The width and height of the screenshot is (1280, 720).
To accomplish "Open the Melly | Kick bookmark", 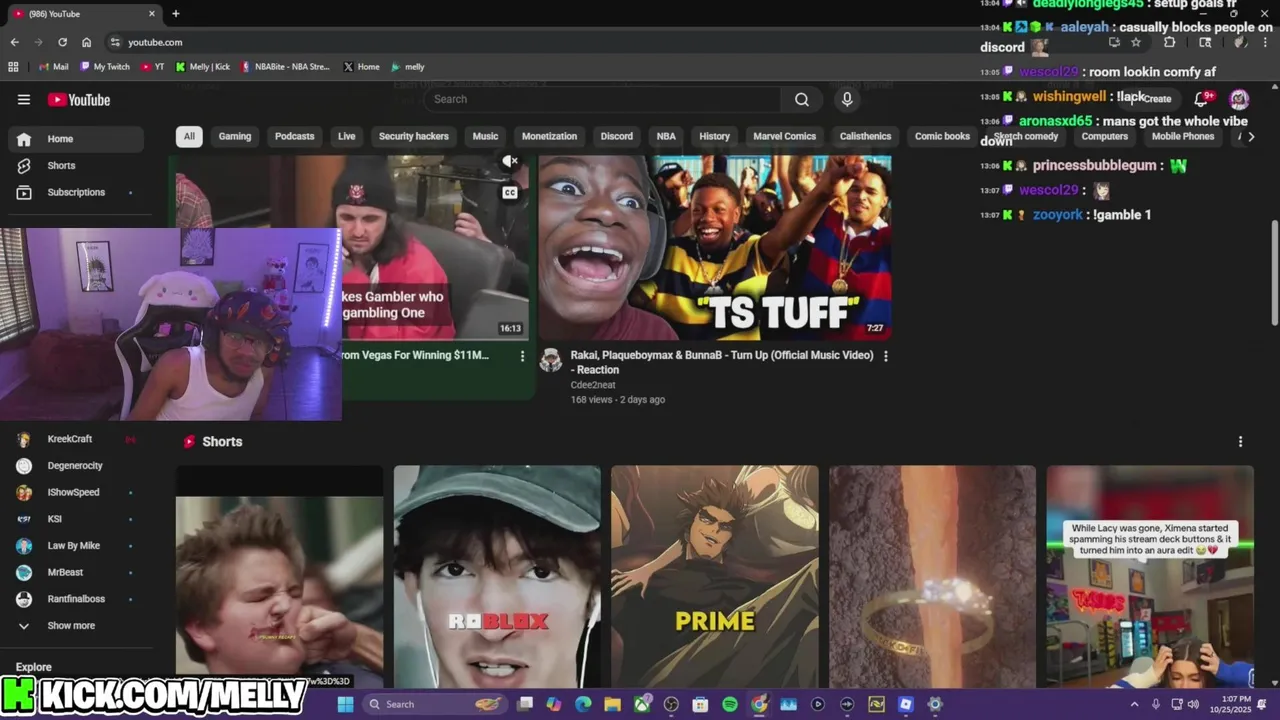I will [x=202, y=67].
